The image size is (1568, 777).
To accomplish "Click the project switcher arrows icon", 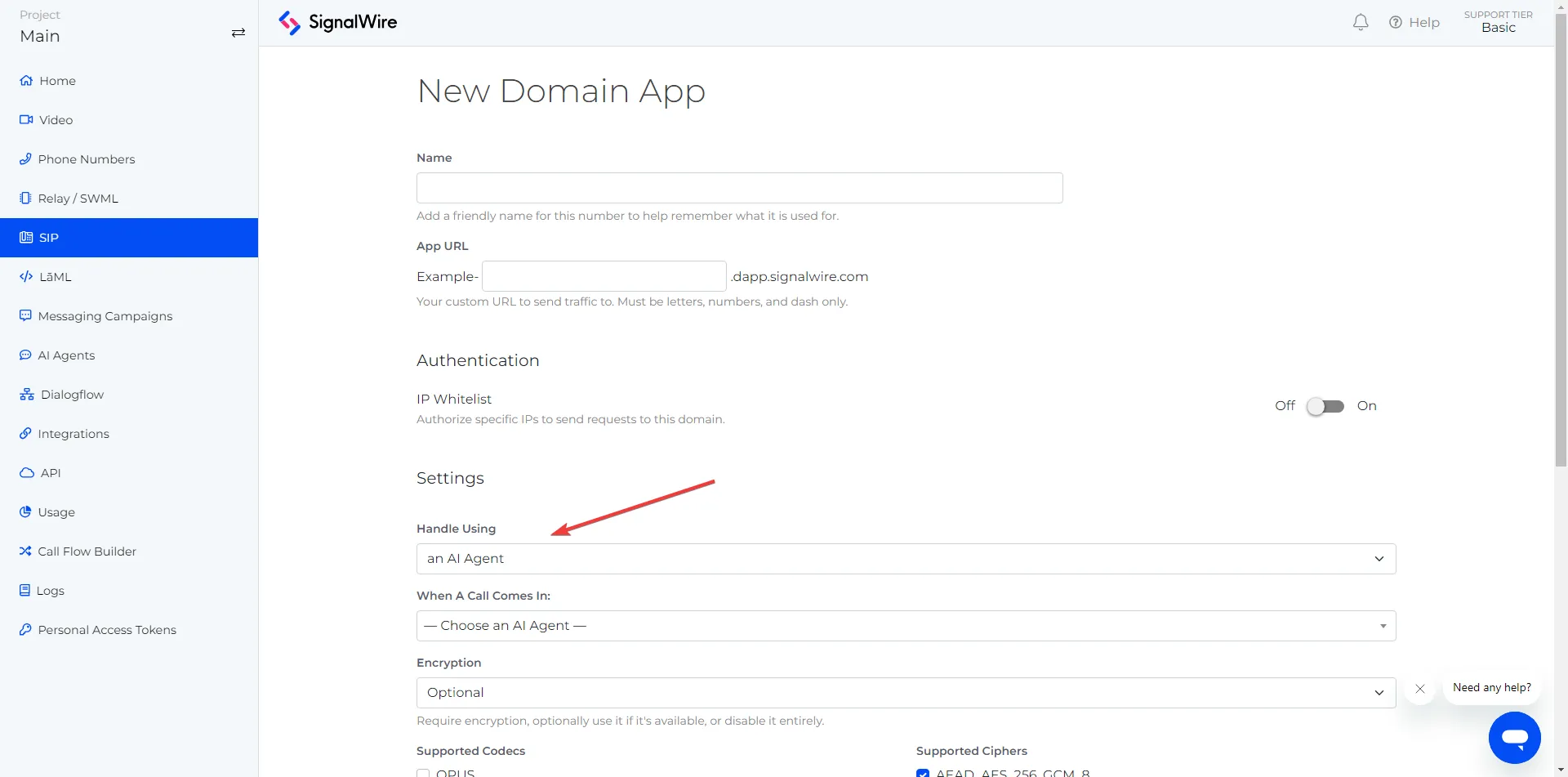I will tap(238, 33).
